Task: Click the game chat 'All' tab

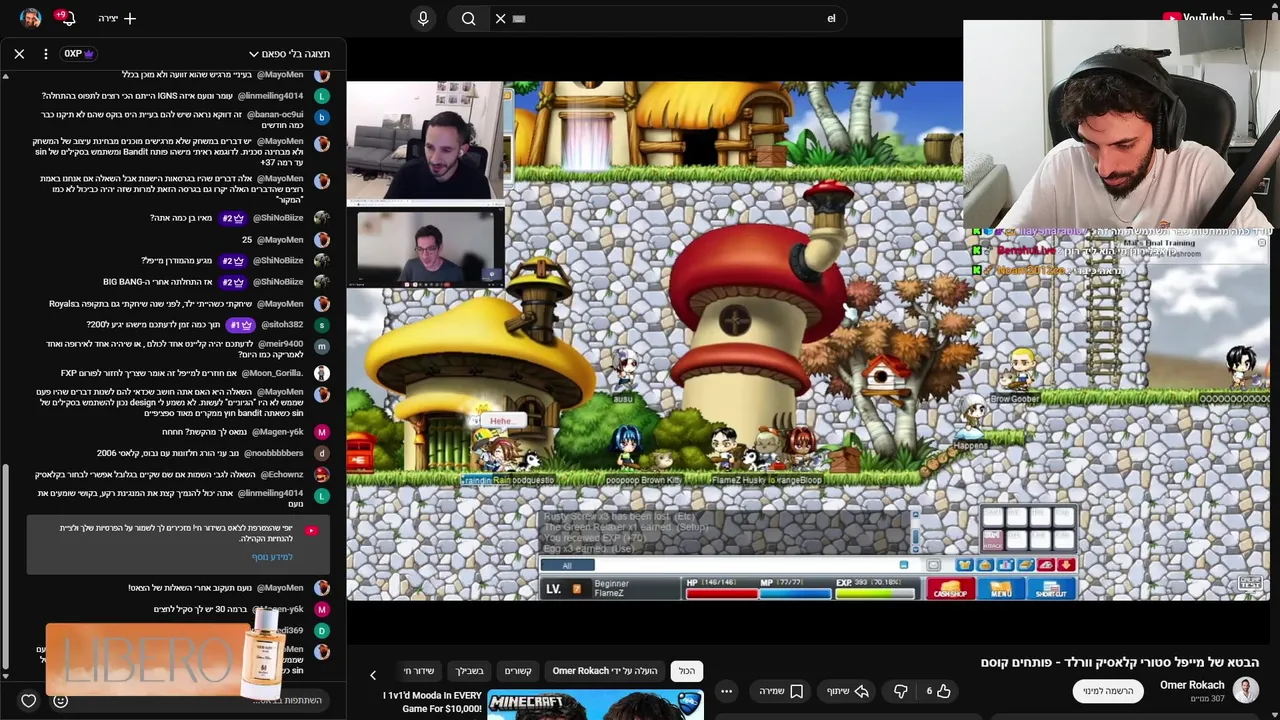Action: point(567,565)
